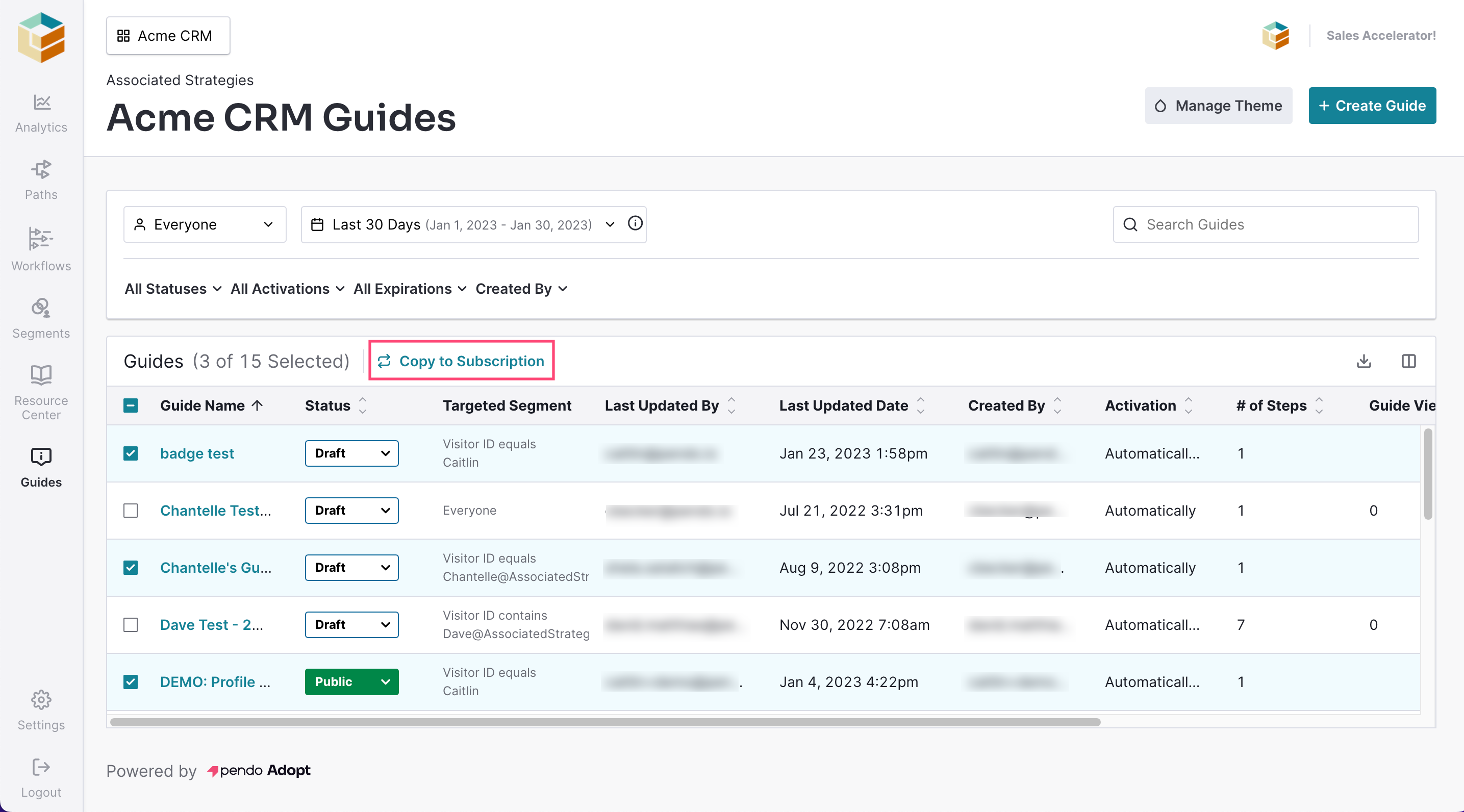Sort by Last Updated By column
Viewport: 1464px width, 812px height.
[731, 405]
